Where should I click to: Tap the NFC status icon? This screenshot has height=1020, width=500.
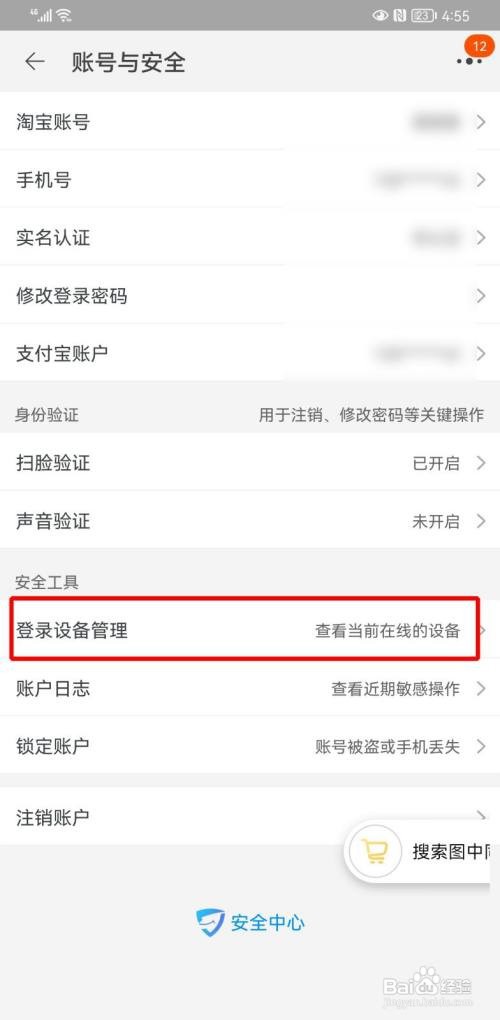click(x=399, y=16)
